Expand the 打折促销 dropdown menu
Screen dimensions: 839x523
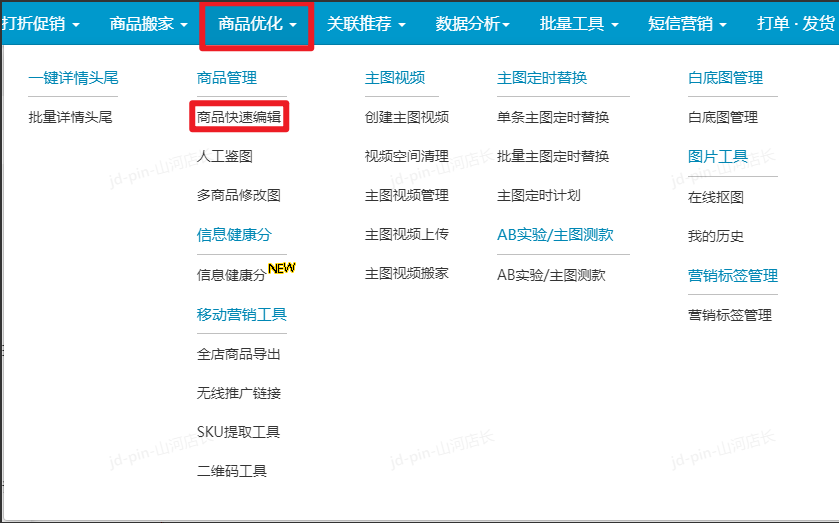(40, 24)
